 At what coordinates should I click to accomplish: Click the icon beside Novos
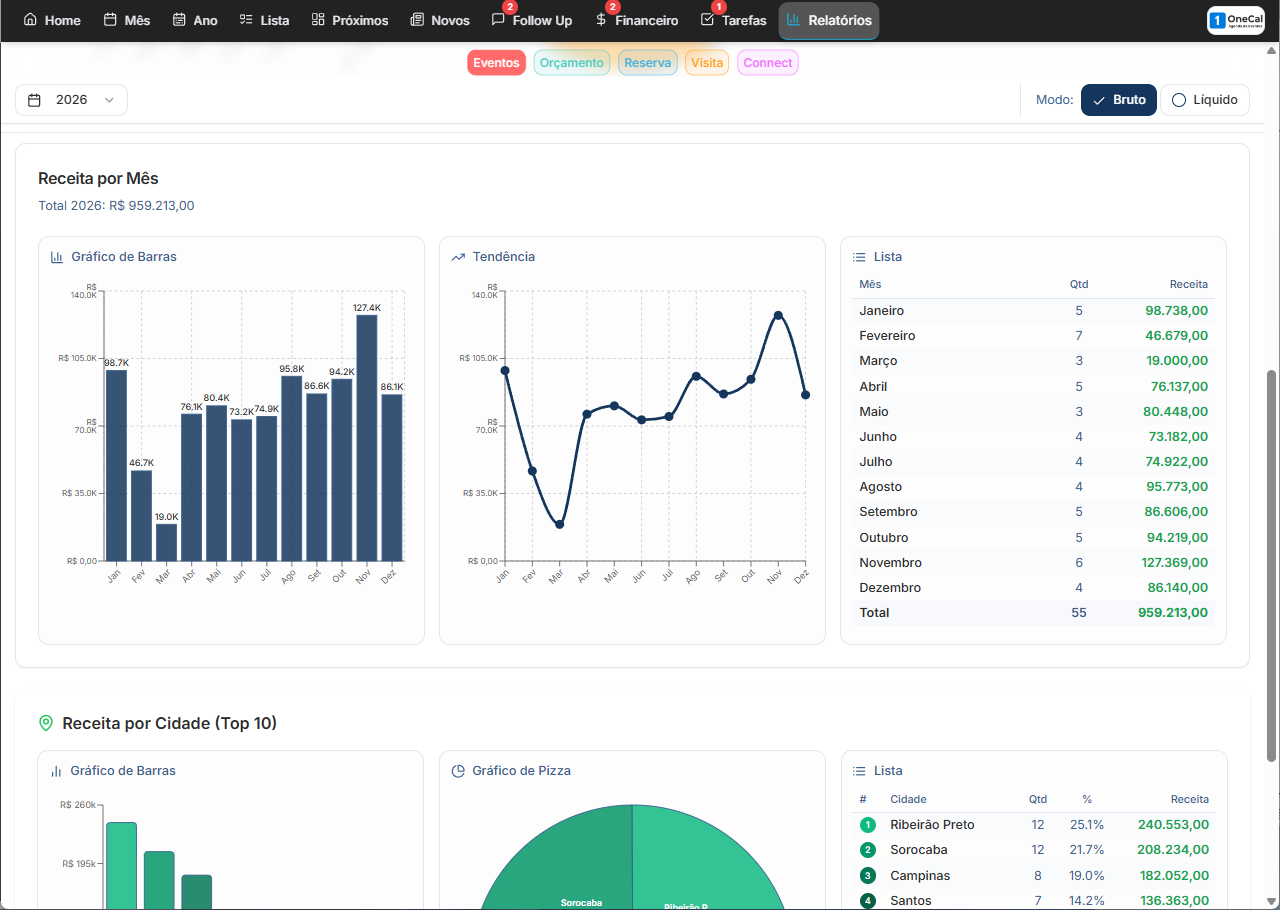tap(417, 20)
